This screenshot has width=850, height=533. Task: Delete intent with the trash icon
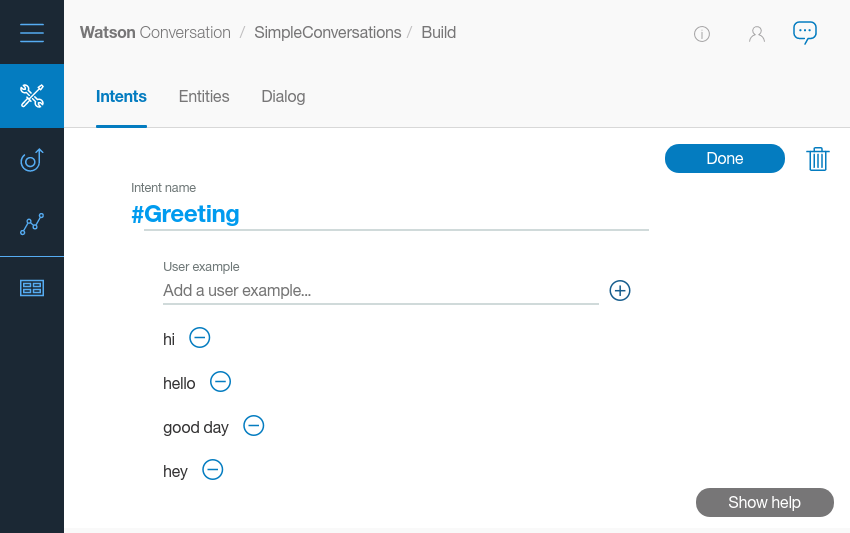point(818,159)
